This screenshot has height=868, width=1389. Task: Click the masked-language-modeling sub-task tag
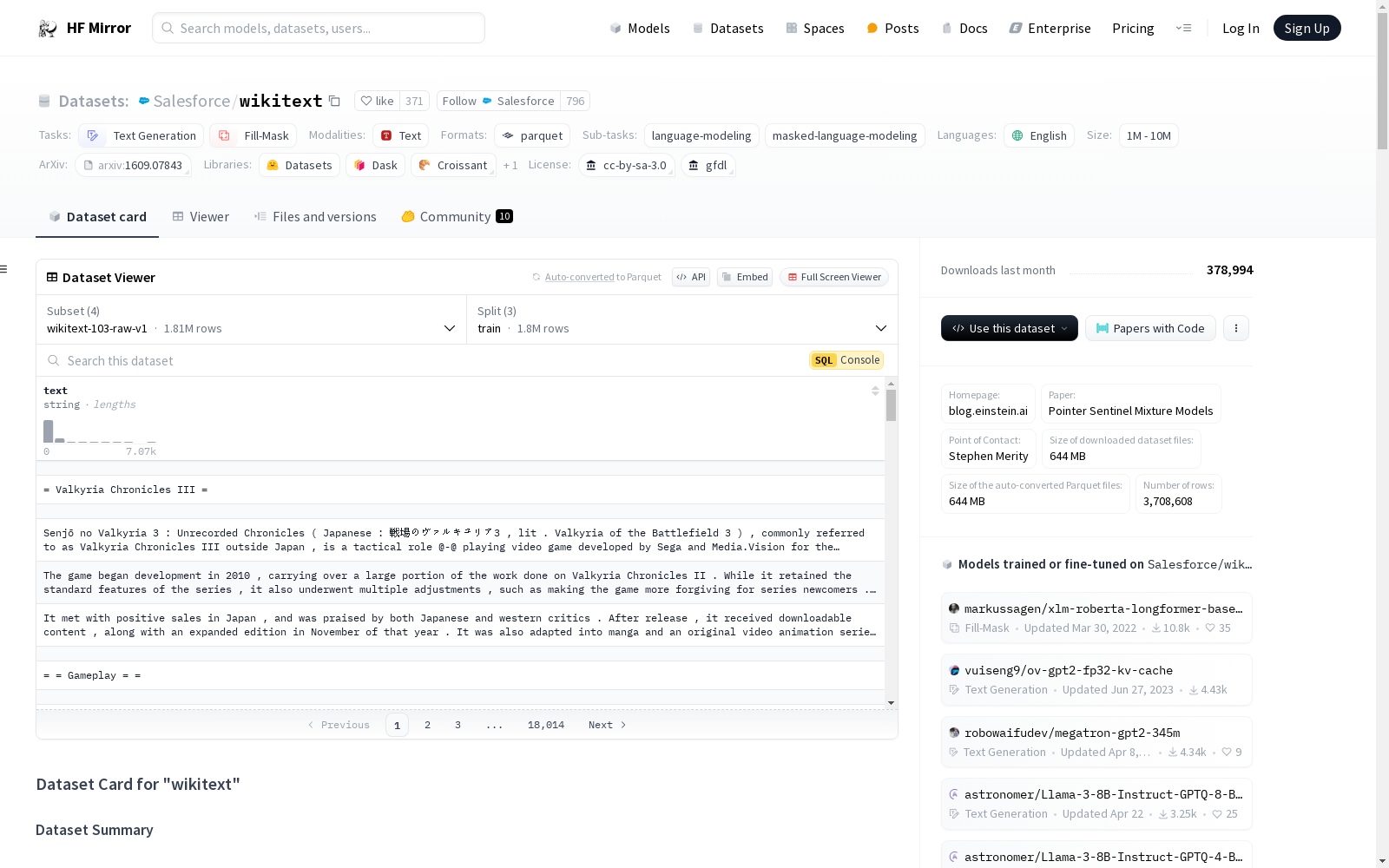pos(845,136)
